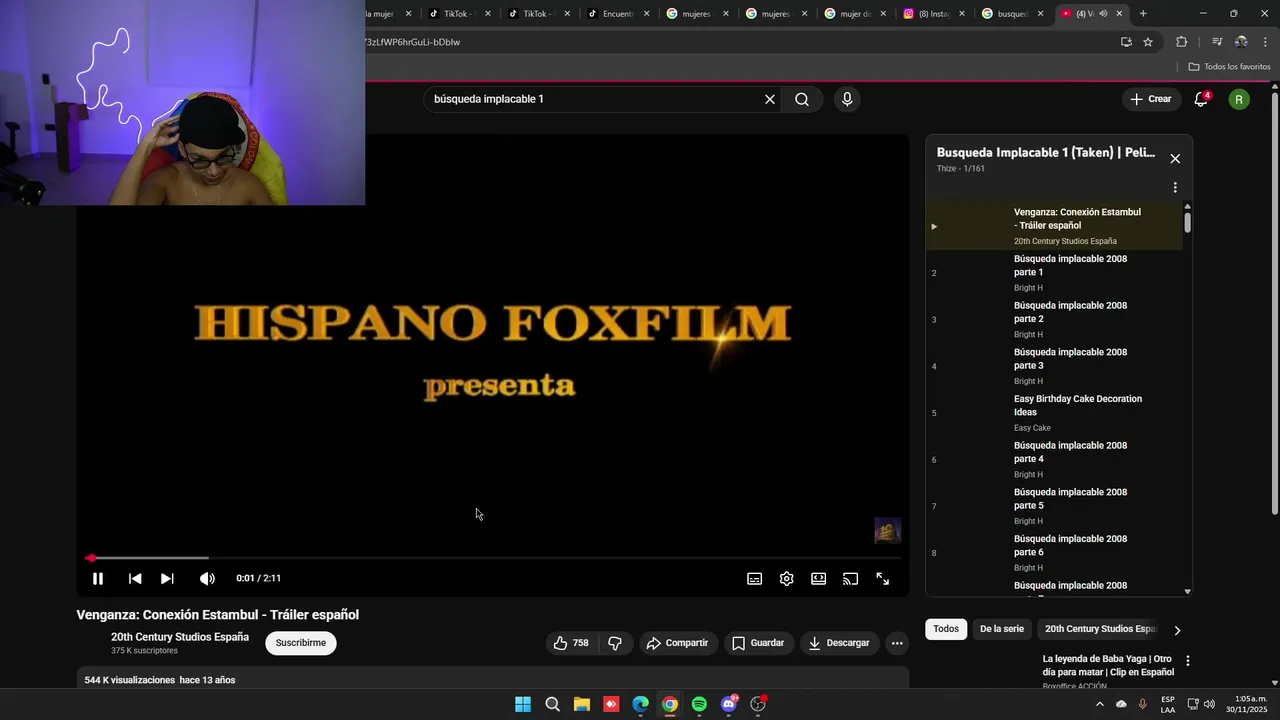Click the current 'Venganza: Conexión Estambul' playlist entry

pyautogui.click(x=1054, y=226)
